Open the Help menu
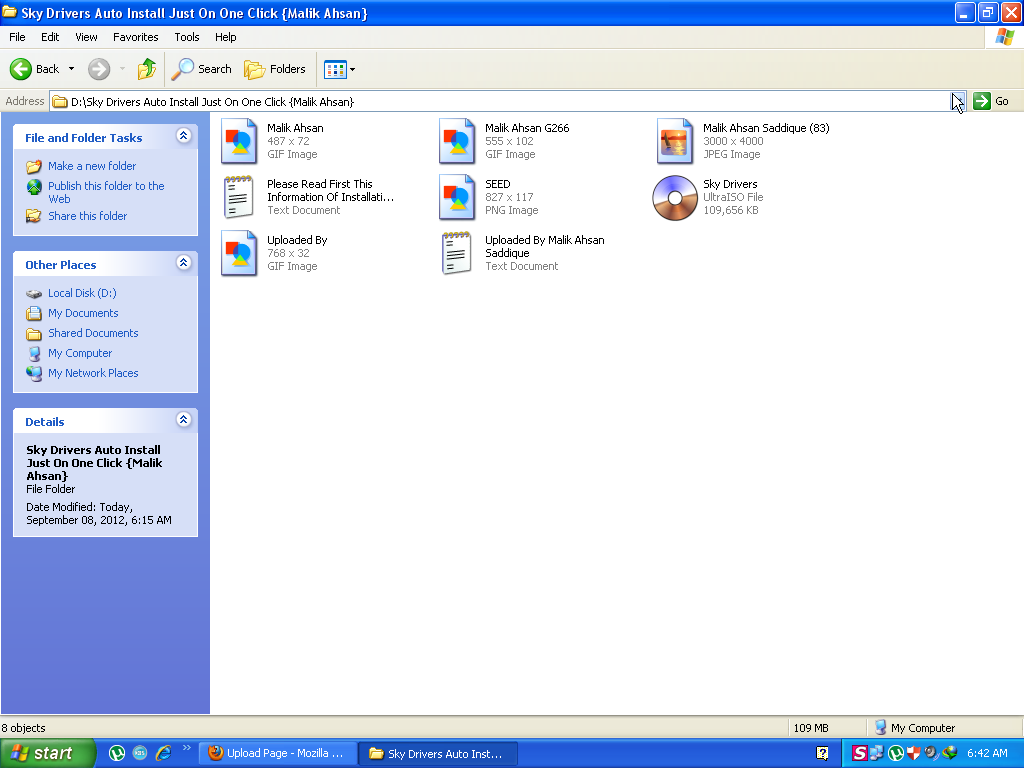Viewport: 1024px width, 768px height. pos(226,37)
